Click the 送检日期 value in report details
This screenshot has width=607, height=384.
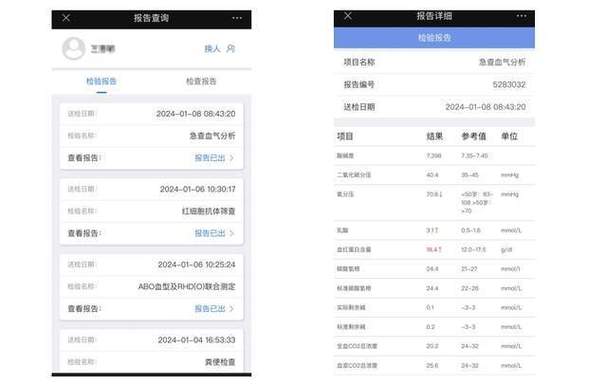click(x=485, y=107)
